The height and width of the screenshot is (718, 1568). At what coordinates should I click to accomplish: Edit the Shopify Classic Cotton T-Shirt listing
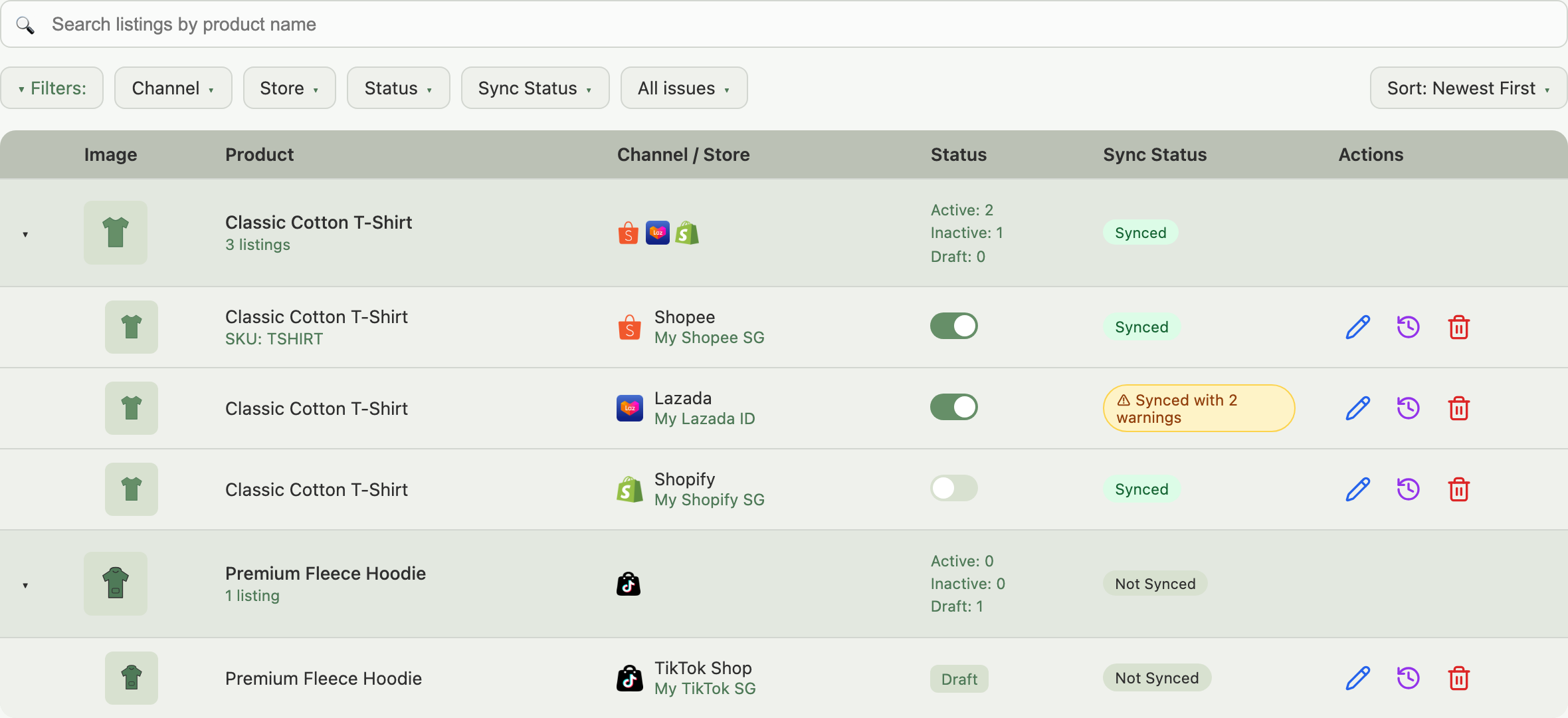[1358, 489]
